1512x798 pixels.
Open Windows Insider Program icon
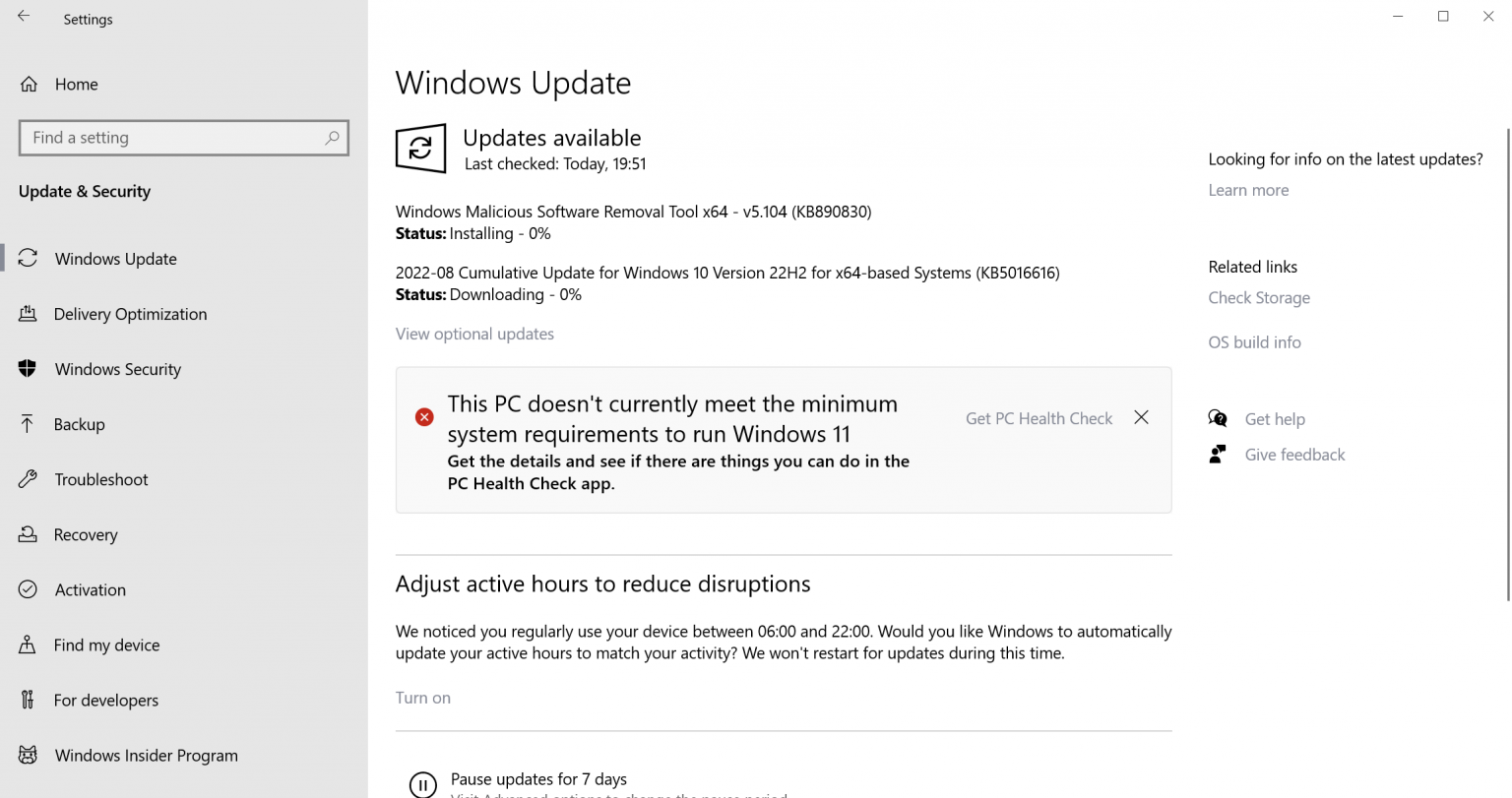coord(30,755)
